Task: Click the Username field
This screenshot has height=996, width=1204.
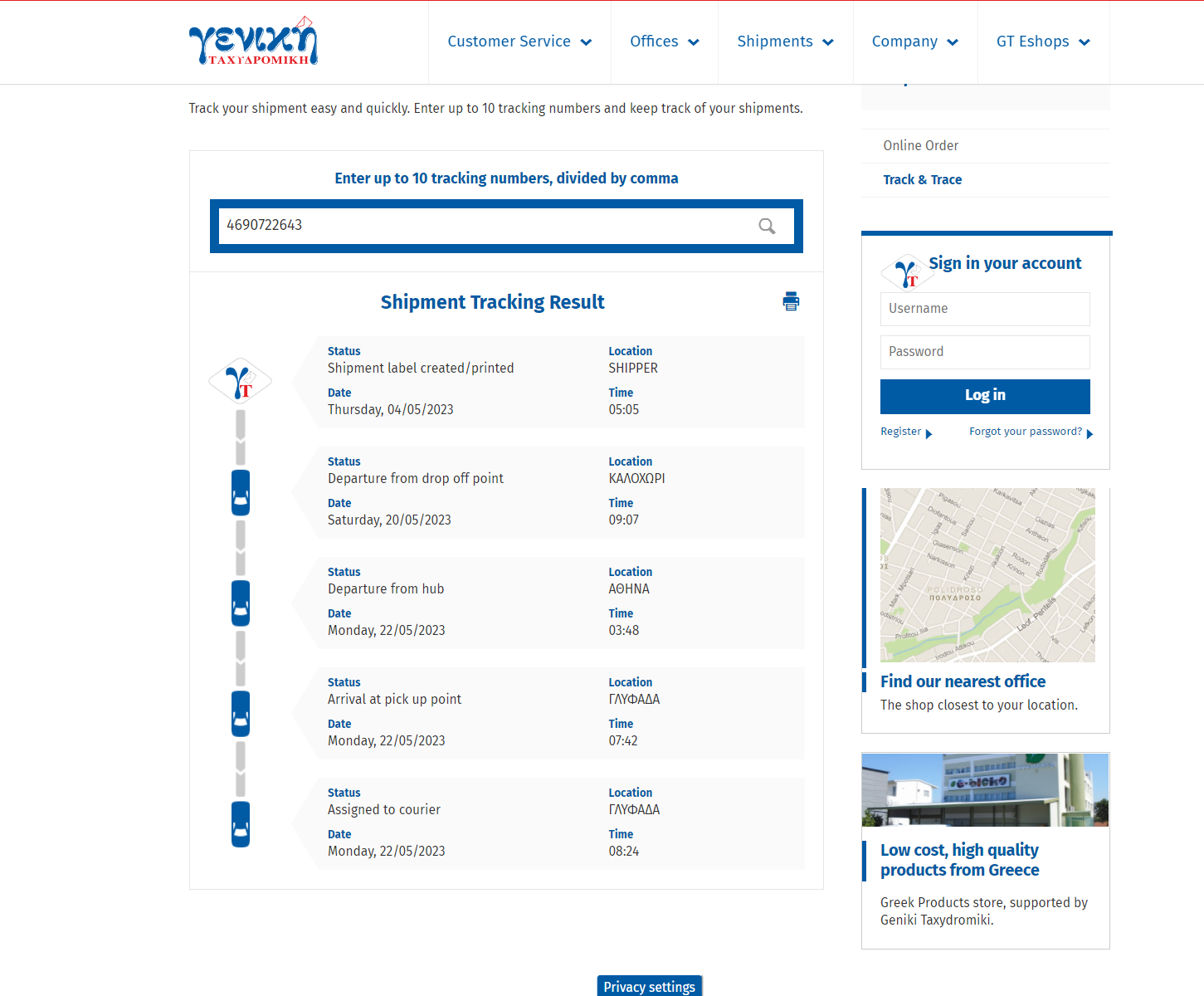Action: pos(985,309)
